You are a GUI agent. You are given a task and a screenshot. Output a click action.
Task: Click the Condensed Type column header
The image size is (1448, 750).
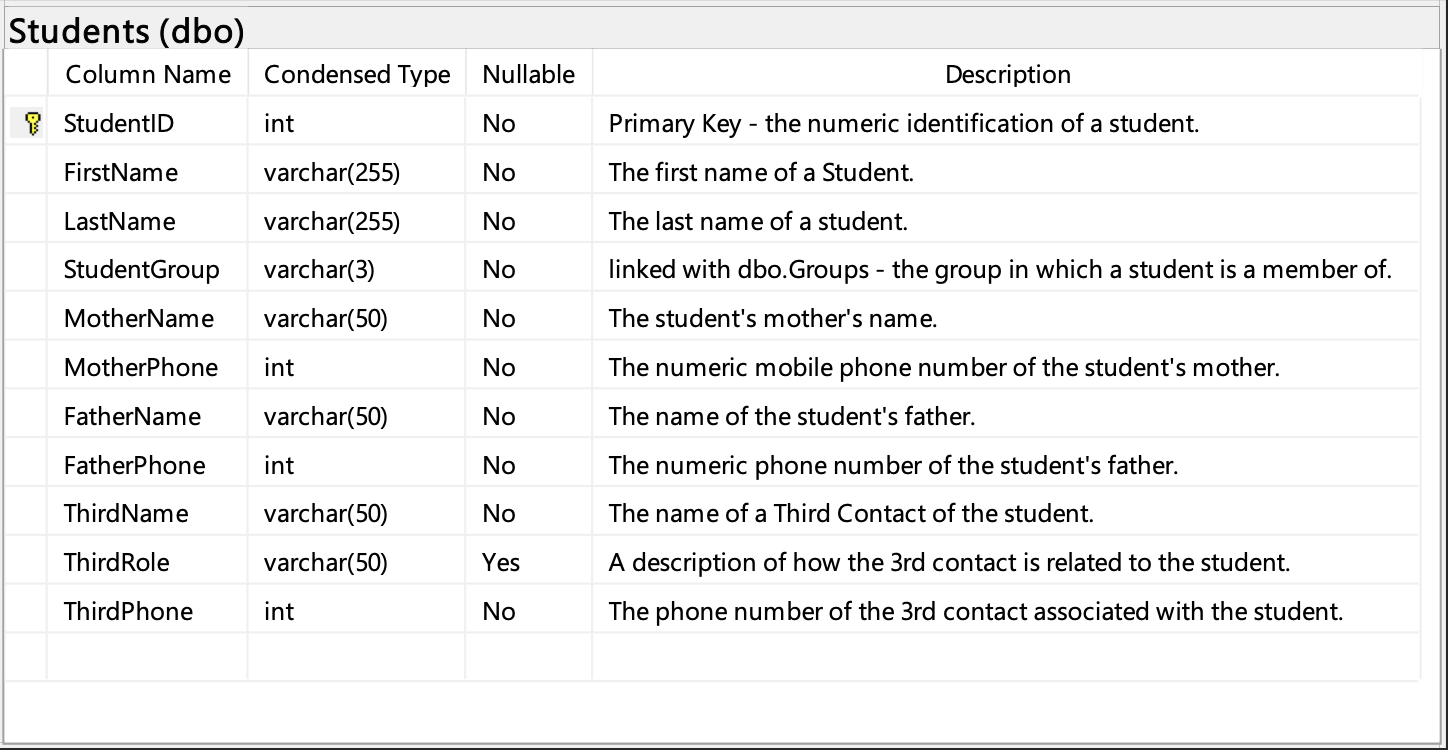[357, 75]
